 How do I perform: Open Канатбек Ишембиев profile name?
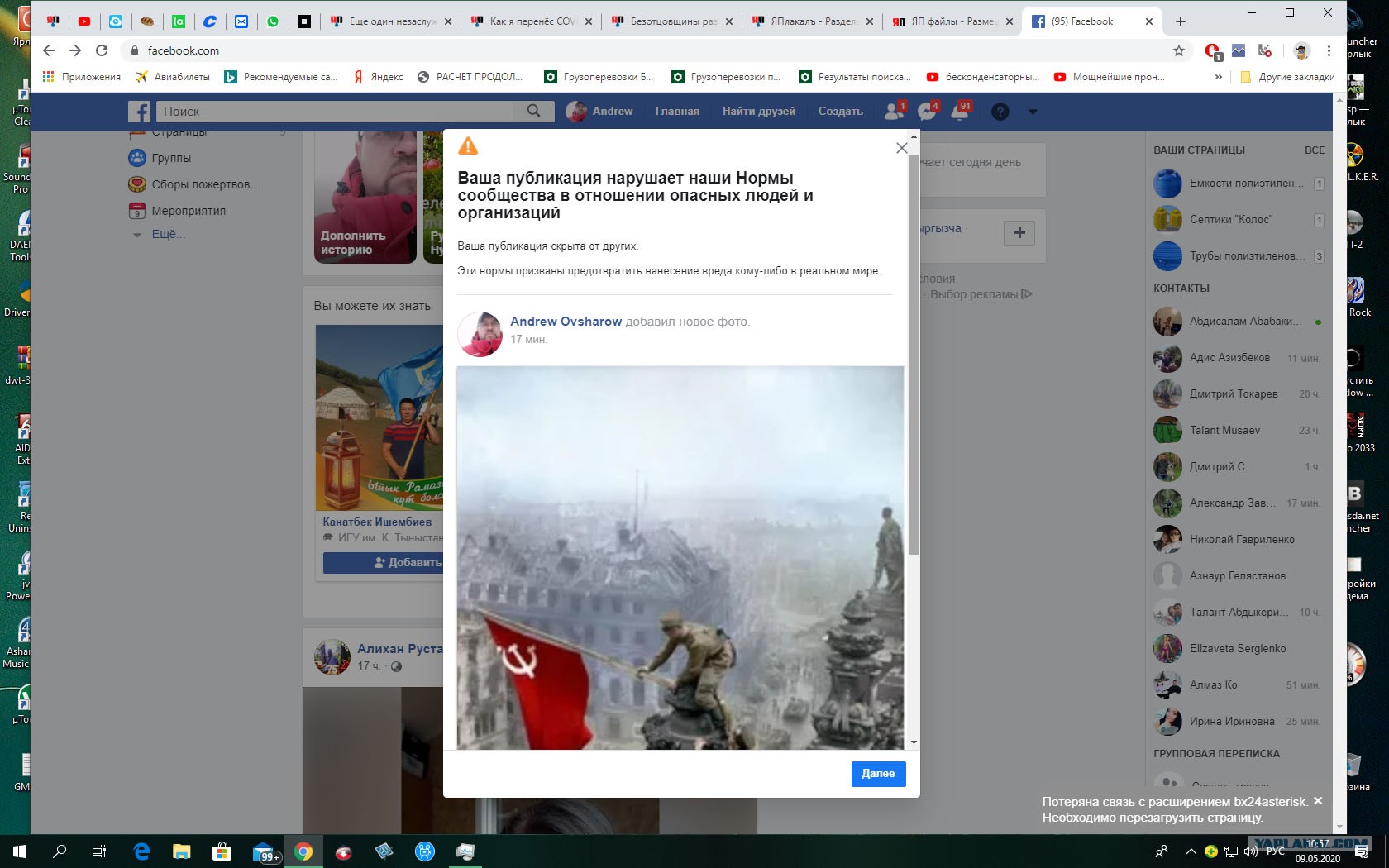pyautogui.click(x=377, y=522)
